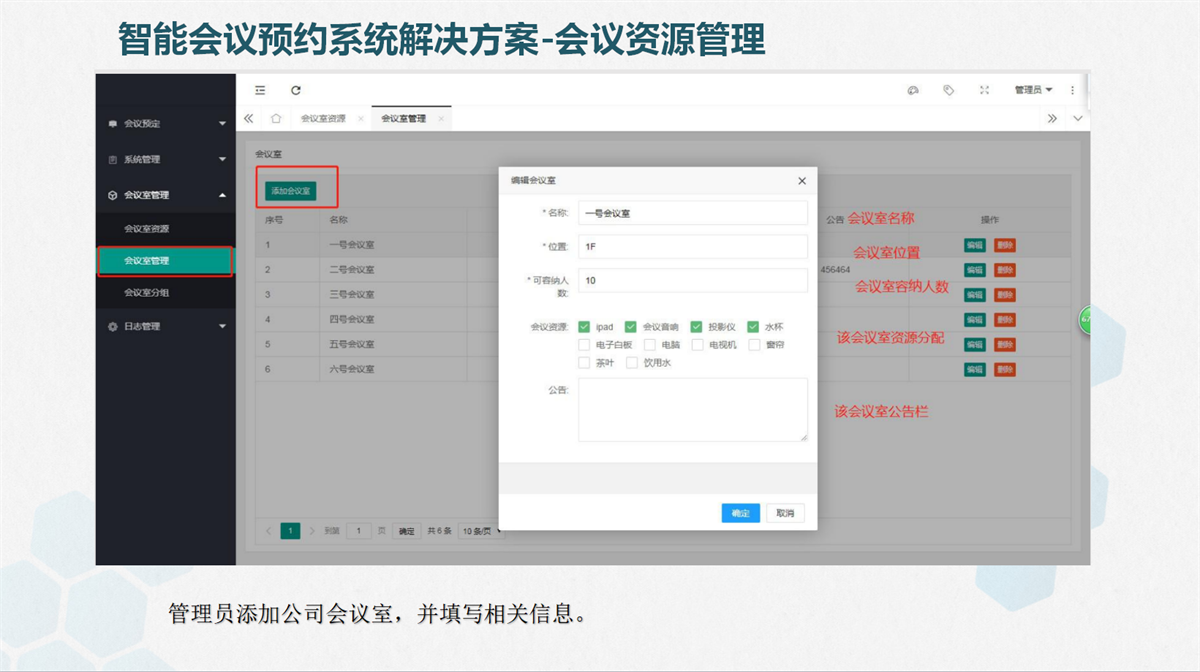Click the sidebar collapse icon in top bar
Image resolution: width=1200 pixels, height=672 pixels.
(x=260, y=90)
